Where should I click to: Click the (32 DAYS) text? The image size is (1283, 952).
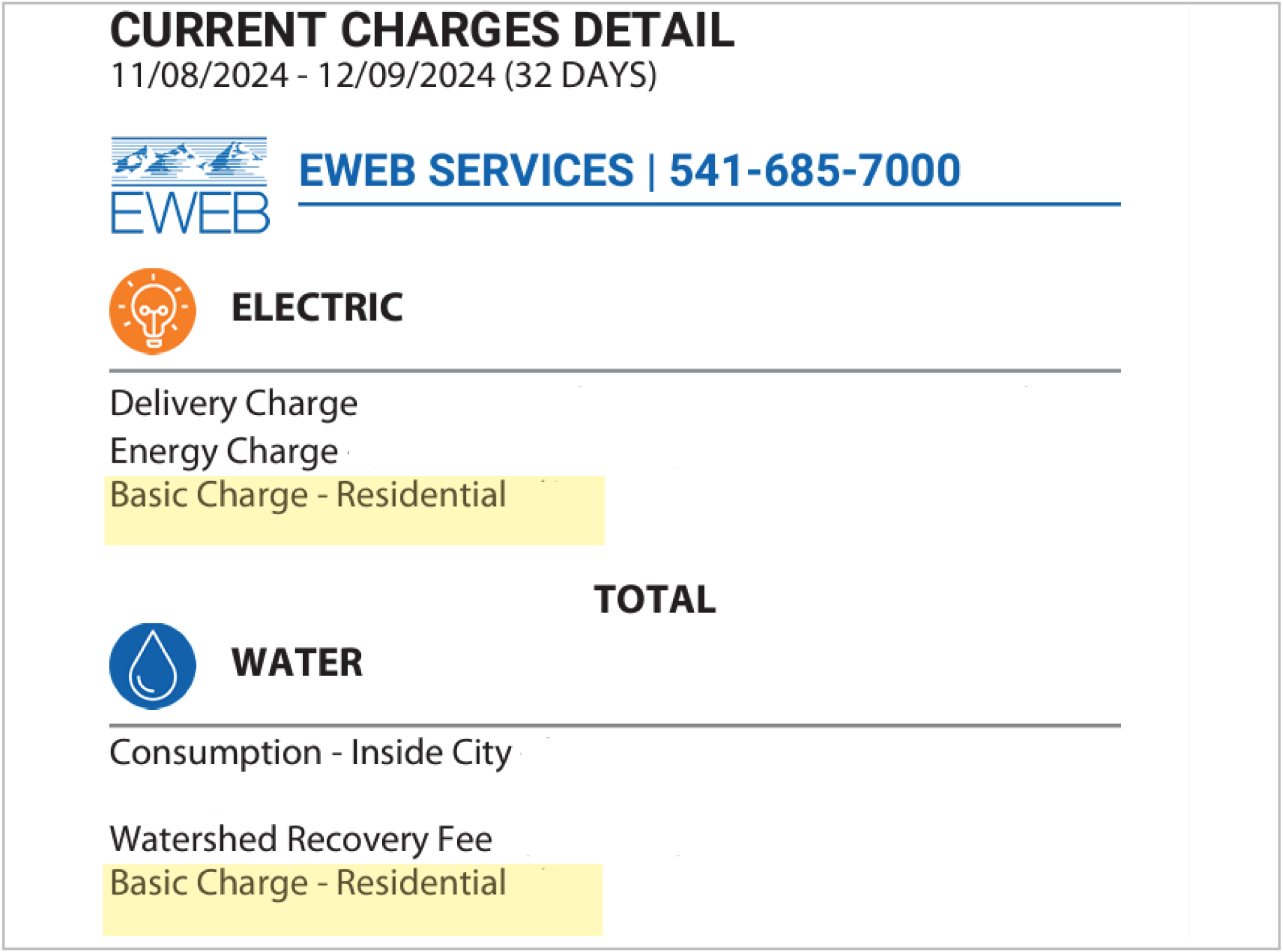coord(580,76)
